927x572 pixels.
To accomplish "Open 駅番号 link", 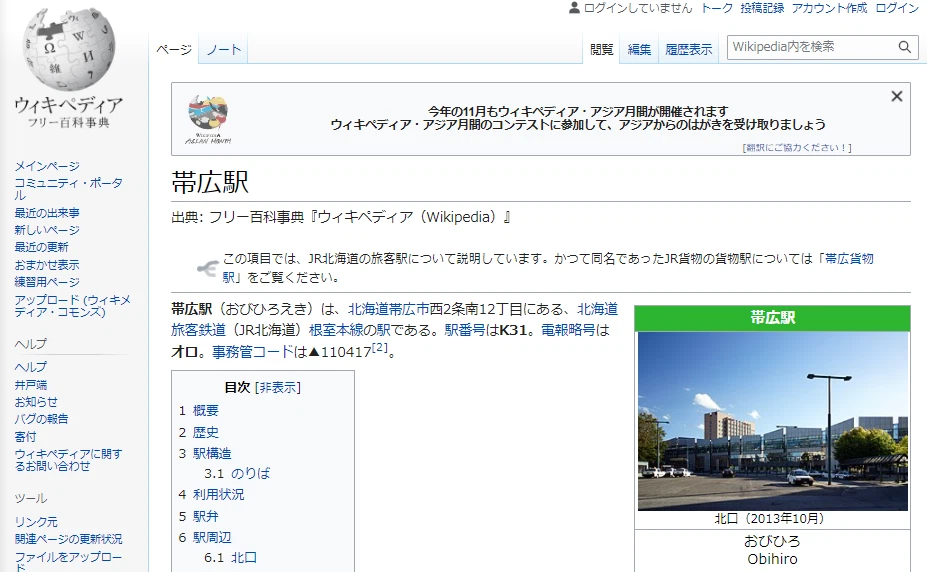I will (465, 330).
